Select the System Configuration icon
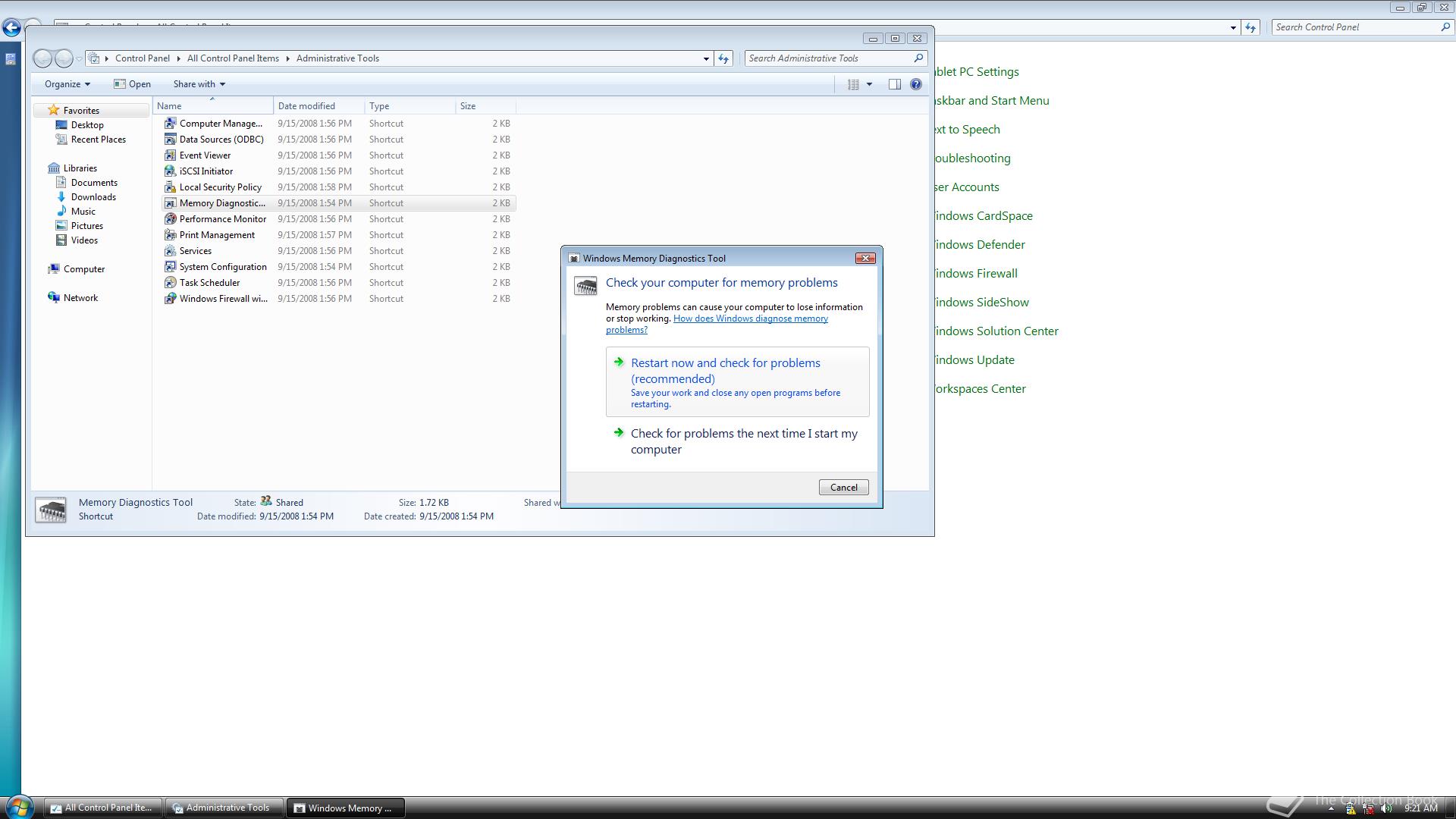The width and height of the screenshot is (1456, 819). [171, 266]
